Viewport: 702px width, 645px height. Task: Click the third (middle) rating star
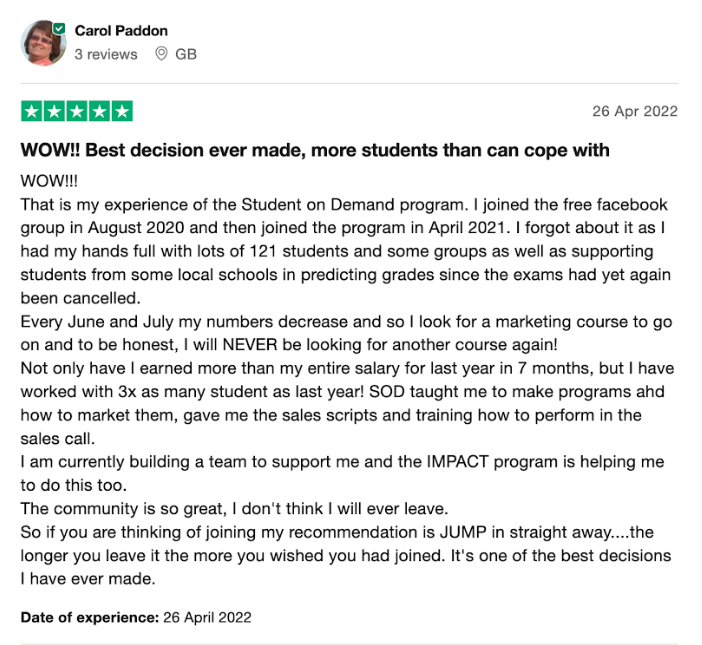pyautogui.click(x=76, y=111)
